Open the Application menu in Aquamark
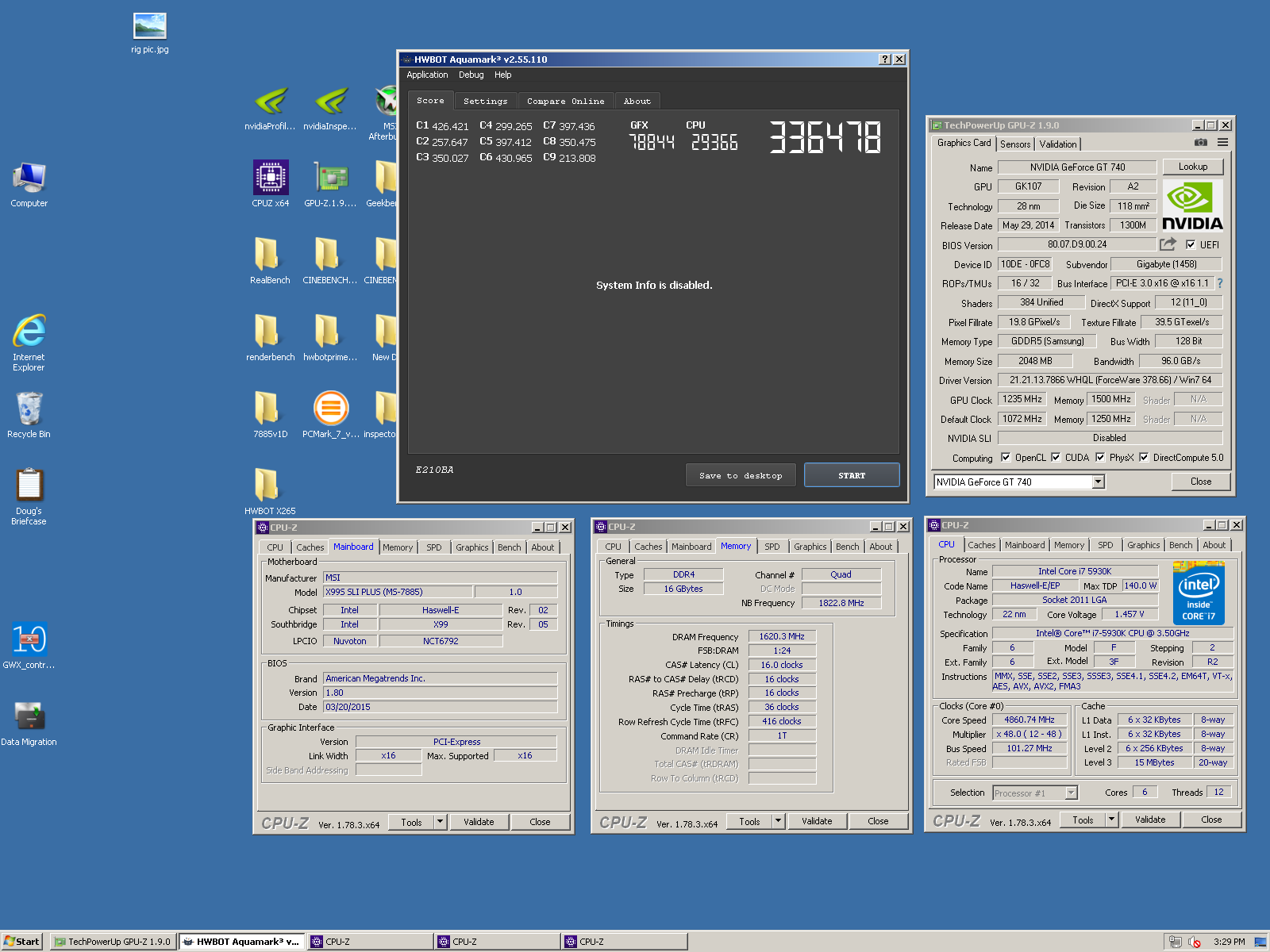Viewport: 1270px width, 952px height. click(x=427, y=75)
